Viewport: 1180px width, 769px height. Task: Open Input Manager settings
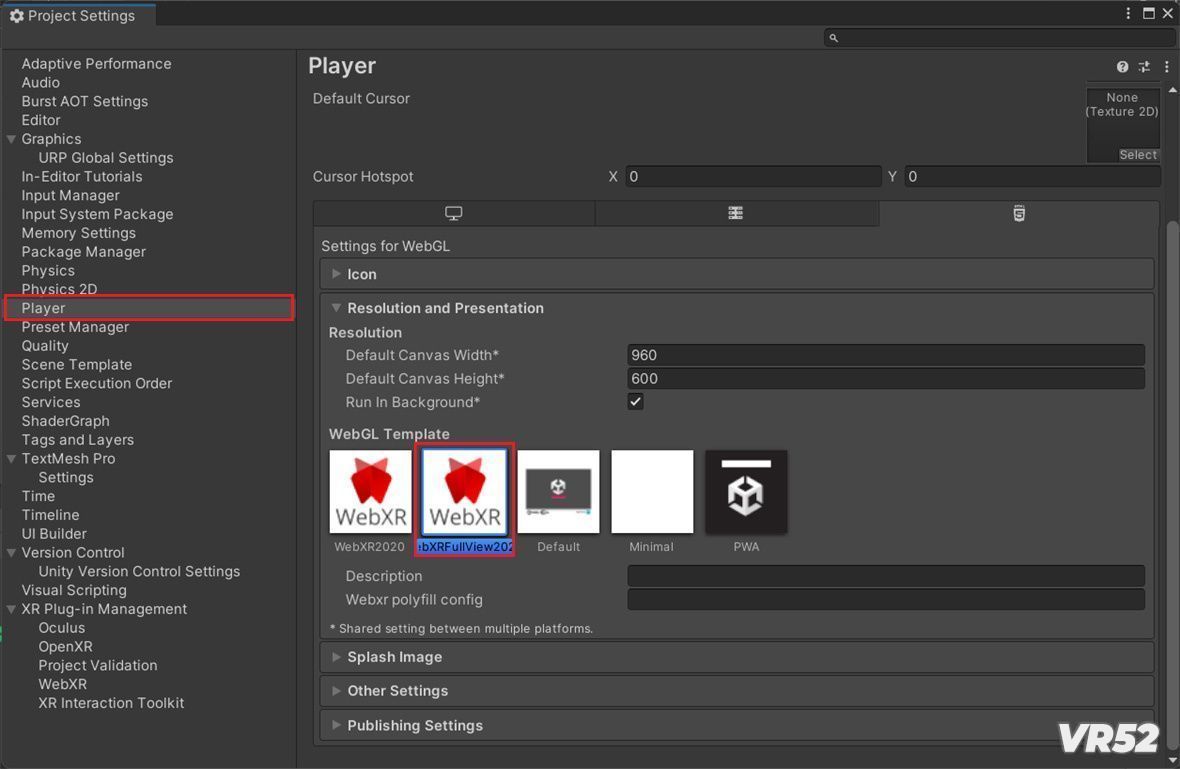pos(70,196)
